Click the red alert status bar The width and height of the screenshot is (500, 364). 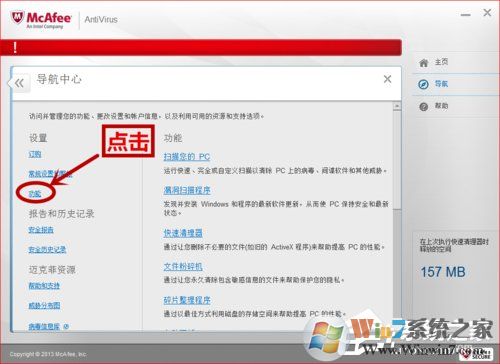(201, 47)
